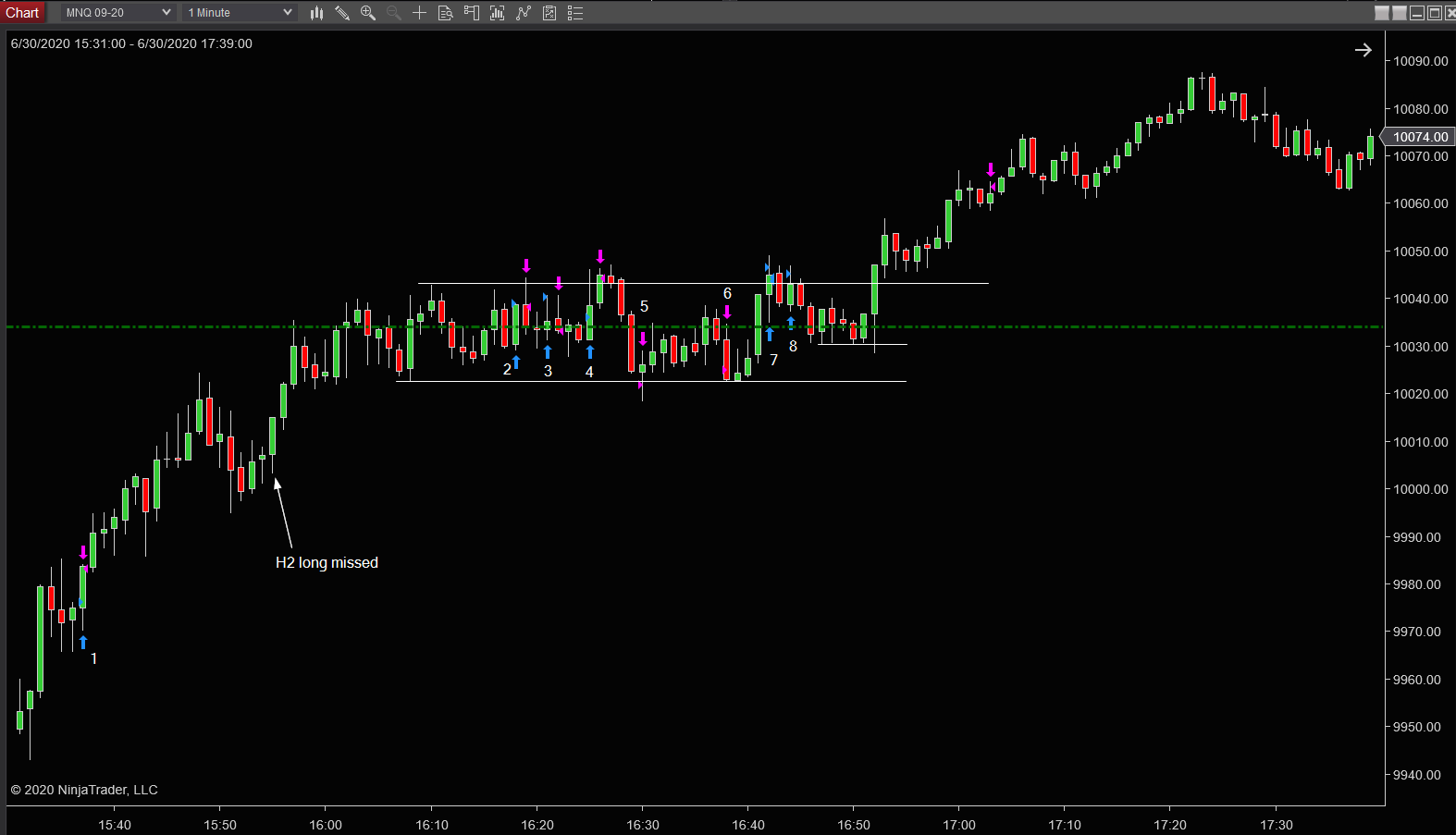
Task: Select the grayed Zoom Out magnifier
Action: point(394,12)
